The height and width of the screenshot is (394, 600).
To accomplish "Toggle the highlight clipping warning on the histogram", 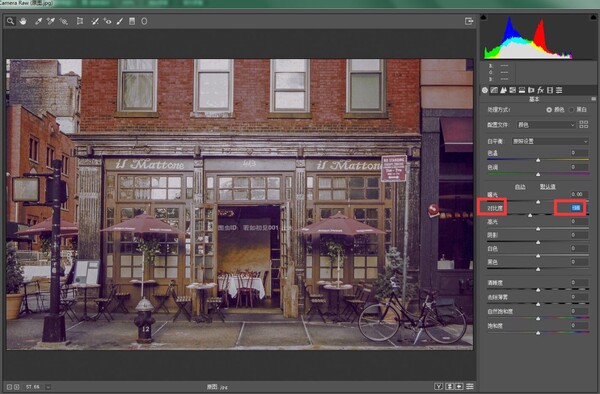I will (593, 17).
